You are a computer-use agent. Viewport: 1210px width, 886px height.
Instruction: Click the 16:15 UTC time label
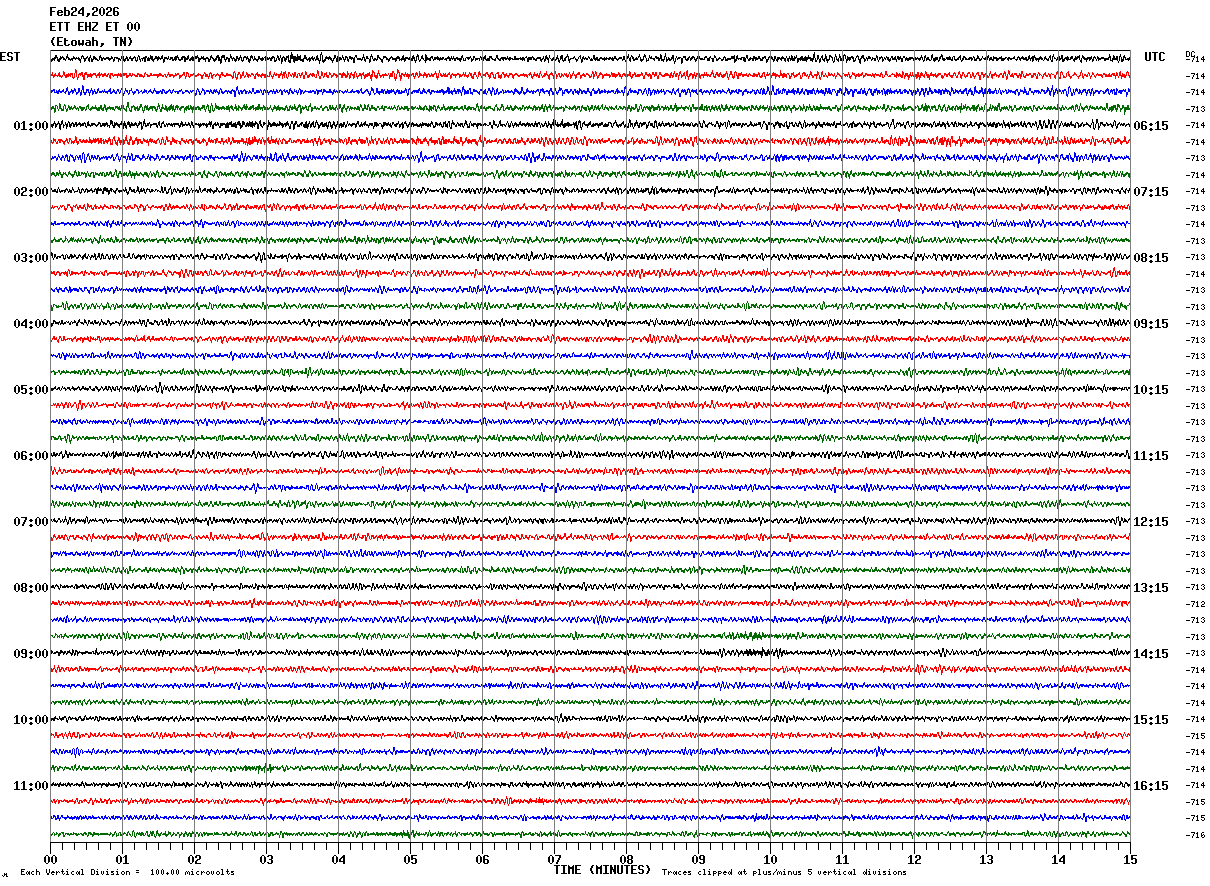(1151, 786)
